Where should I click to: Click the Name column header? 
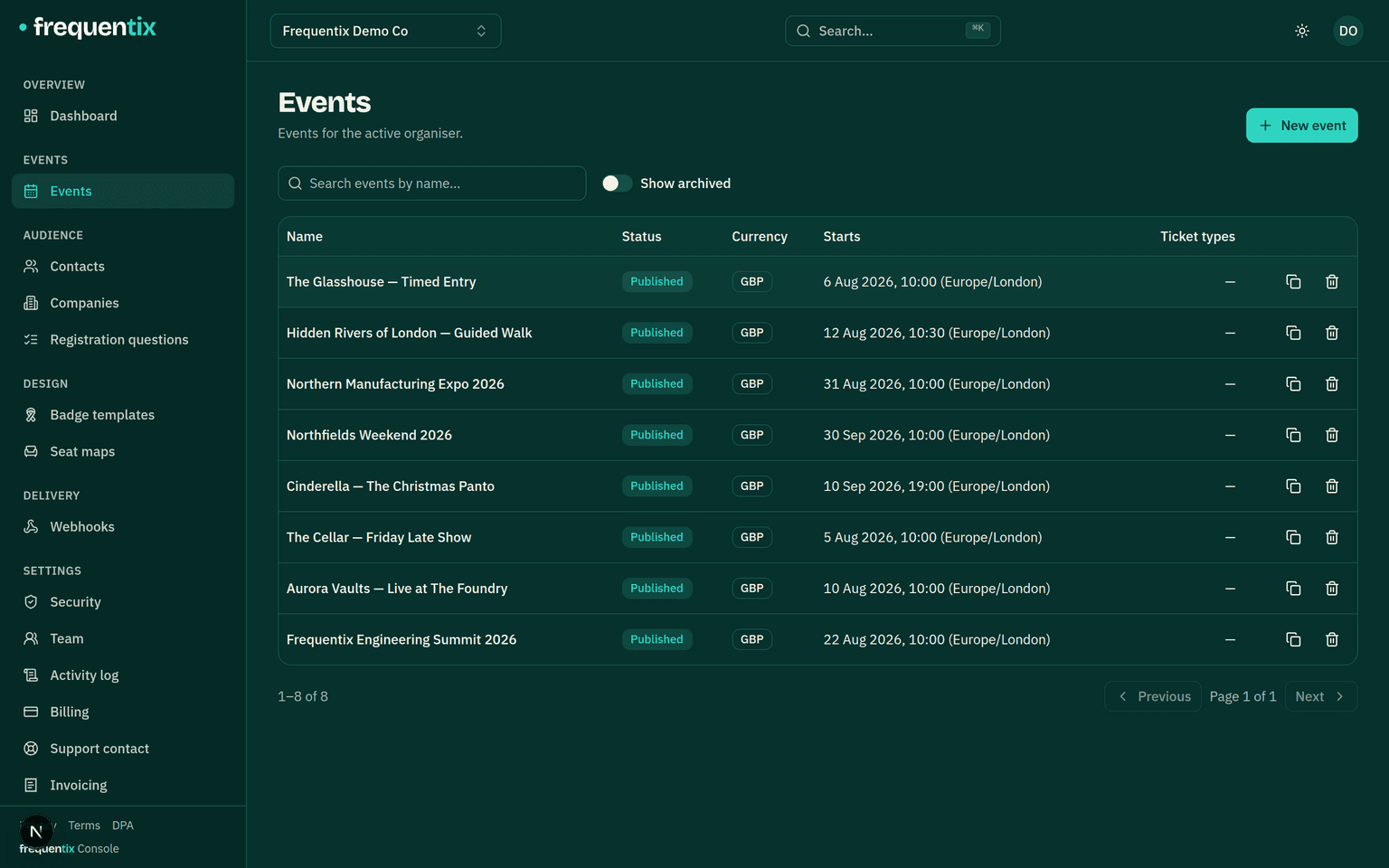[305, 237]
